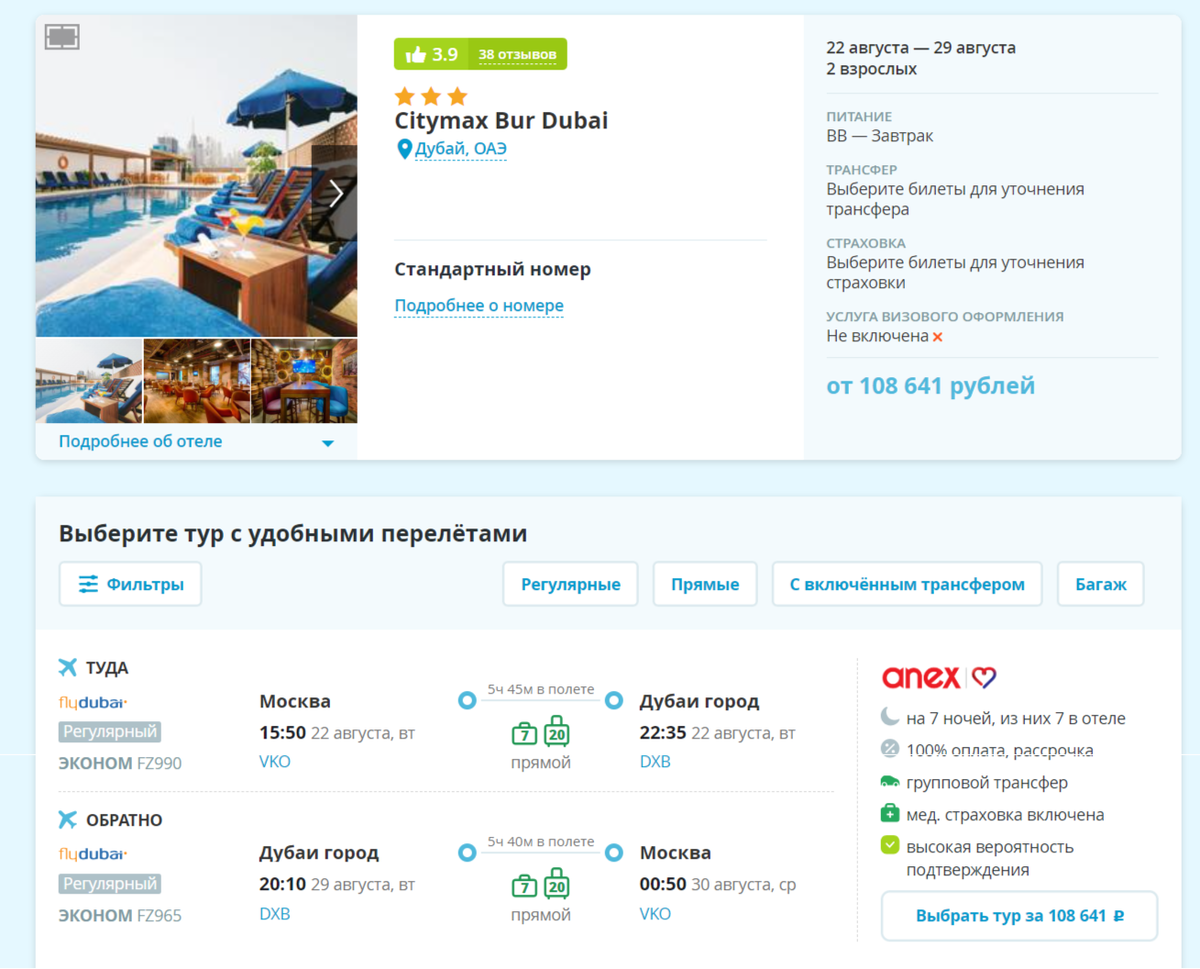Click the price от 108 641 рублей
Screen dimensions: 1200x969
[x=931, y=386]
